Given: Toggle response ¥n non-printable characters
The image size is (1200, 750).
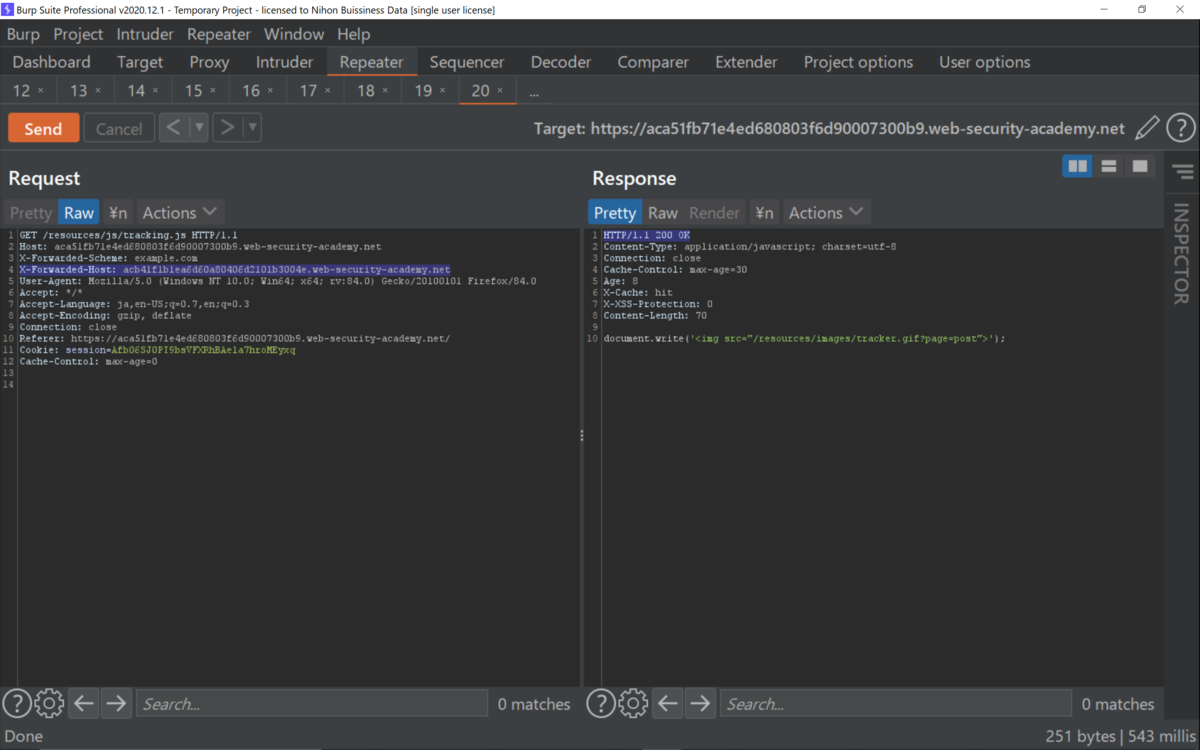Looking at the screenshot, I should pos(764,212).
